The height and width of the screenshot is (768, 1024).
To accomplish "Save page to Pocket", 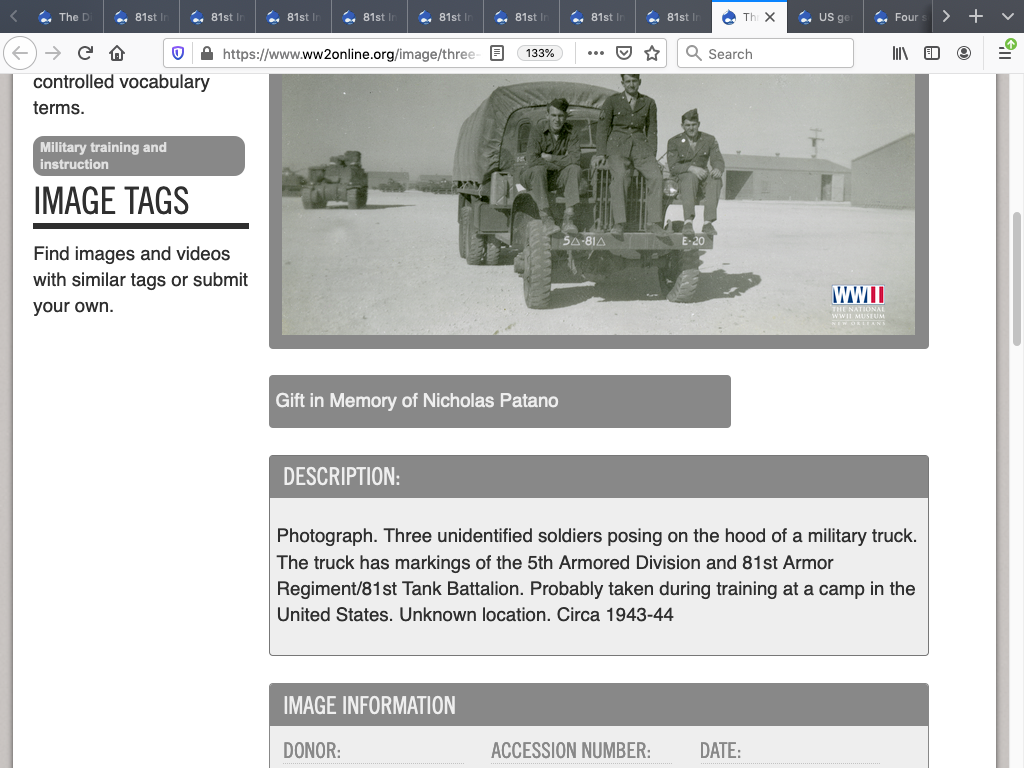I will [x=623, y=54].
